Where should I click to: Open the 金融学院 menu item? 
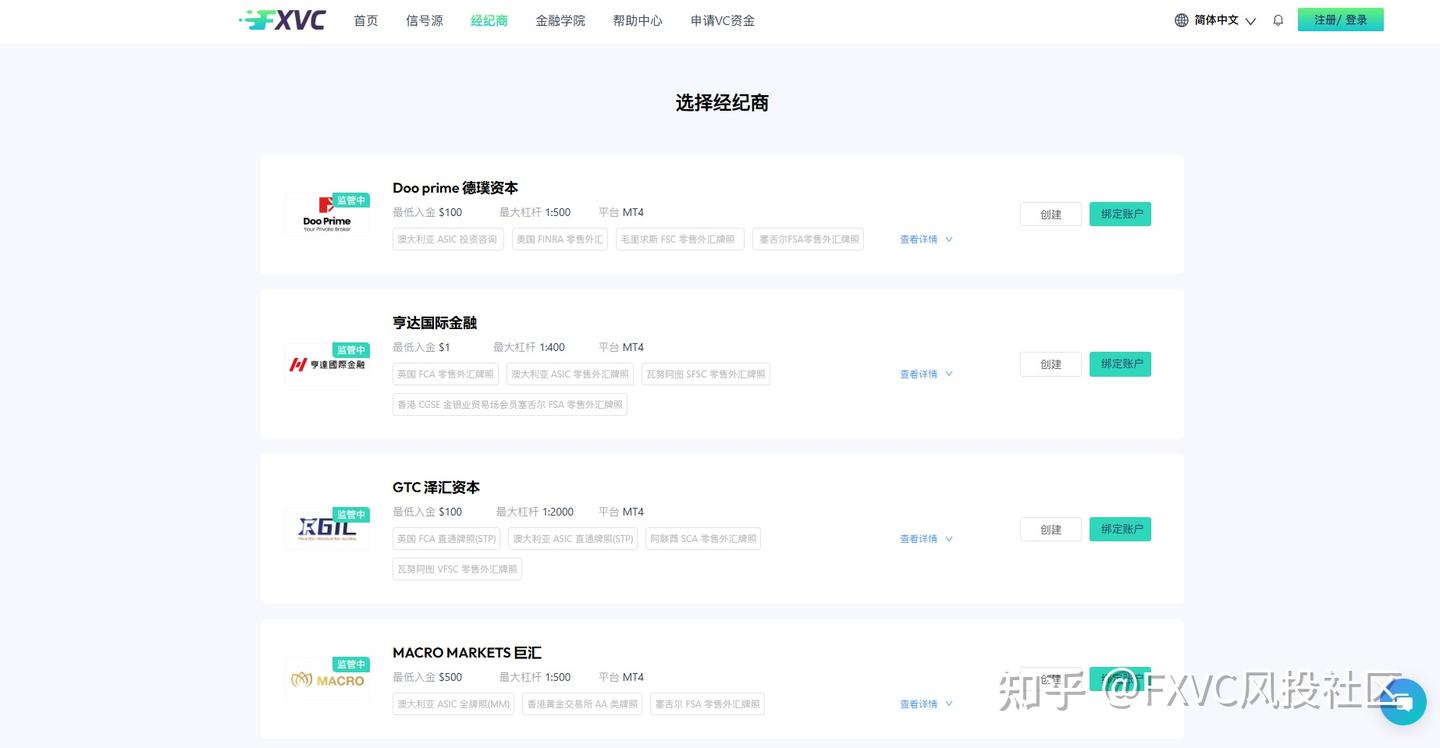(560, 20)
